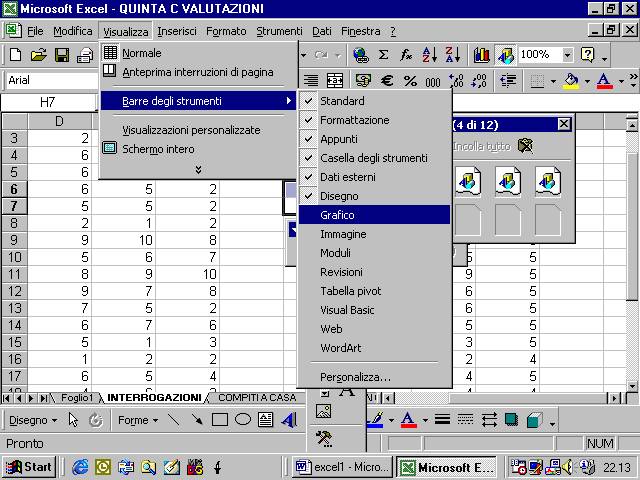Switch to the COMPITI A CASA sheet tab
Viewport: 640px width, 480px height.
[x=257, y=398]
